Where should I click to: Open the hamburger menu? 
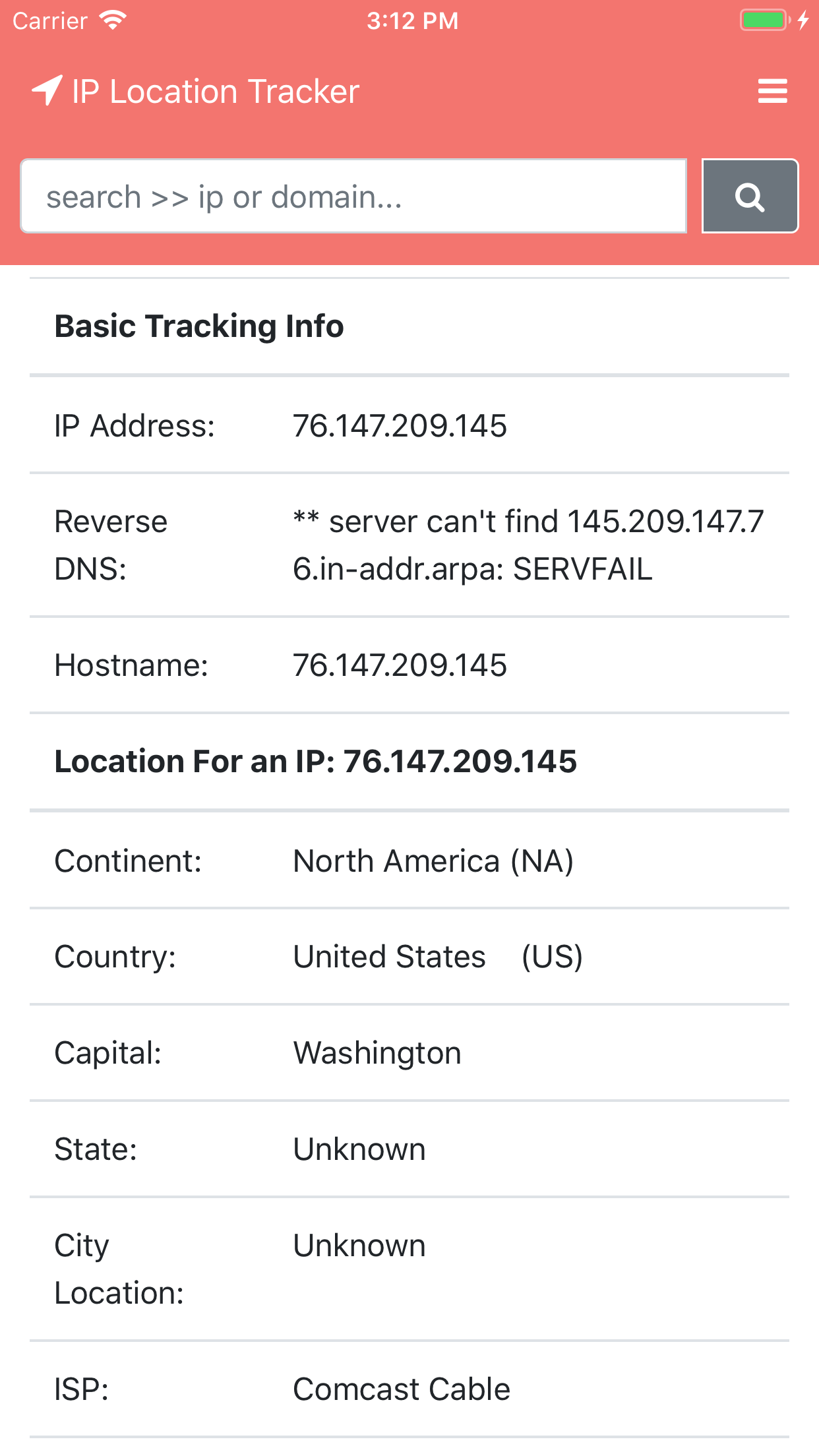[772, 90]
